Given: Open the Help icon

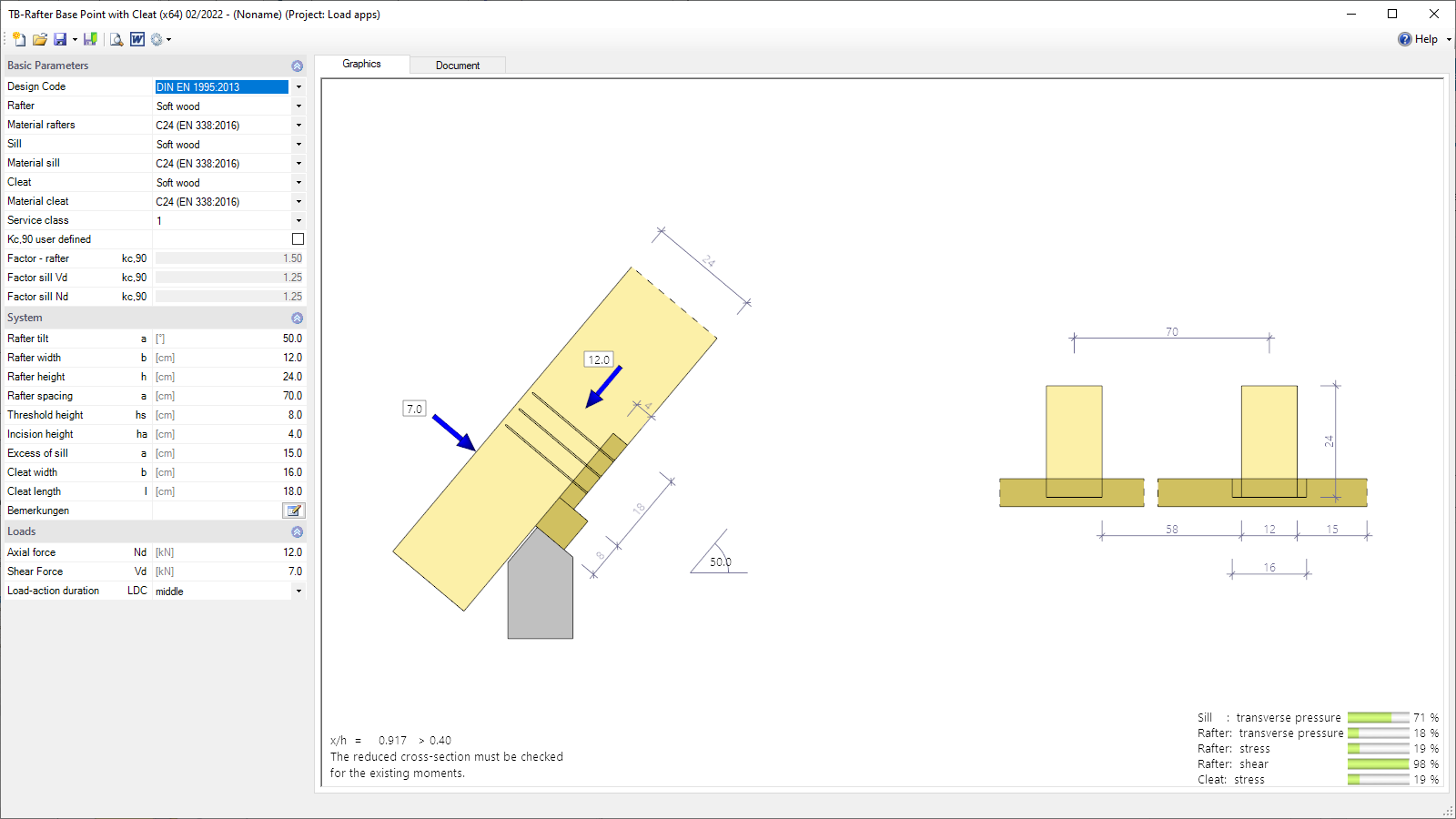Looking at the screenshot, I should (1405, 39).
